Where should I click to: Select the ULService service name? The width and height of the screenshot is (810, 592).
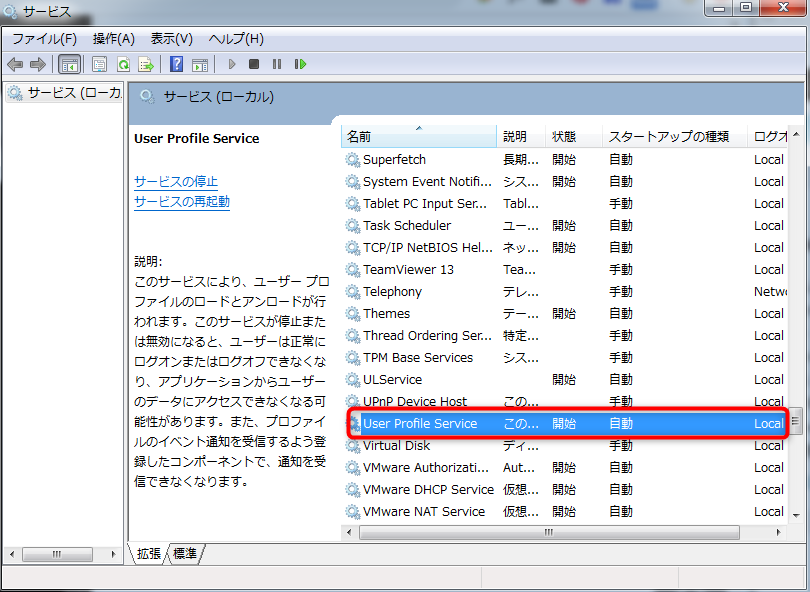pos(393,380)
